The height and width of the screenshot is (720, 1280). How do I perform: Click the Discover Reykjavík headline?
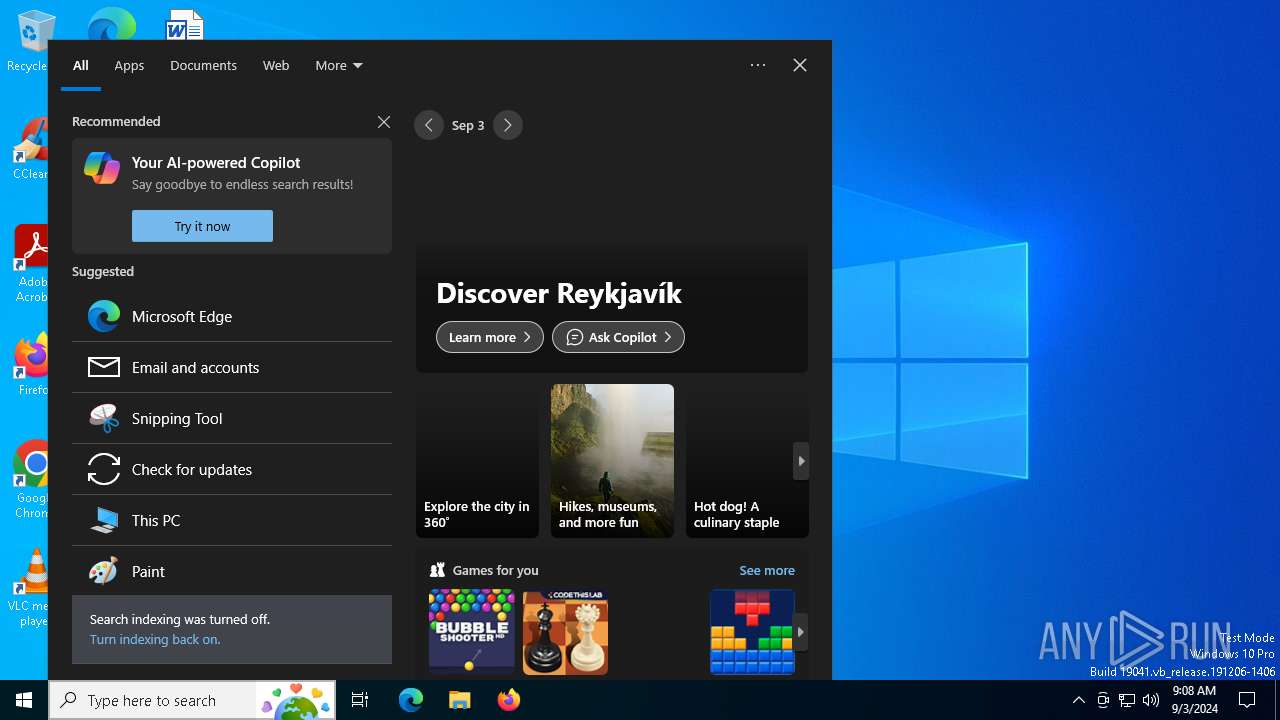click(x=559, y=293)
